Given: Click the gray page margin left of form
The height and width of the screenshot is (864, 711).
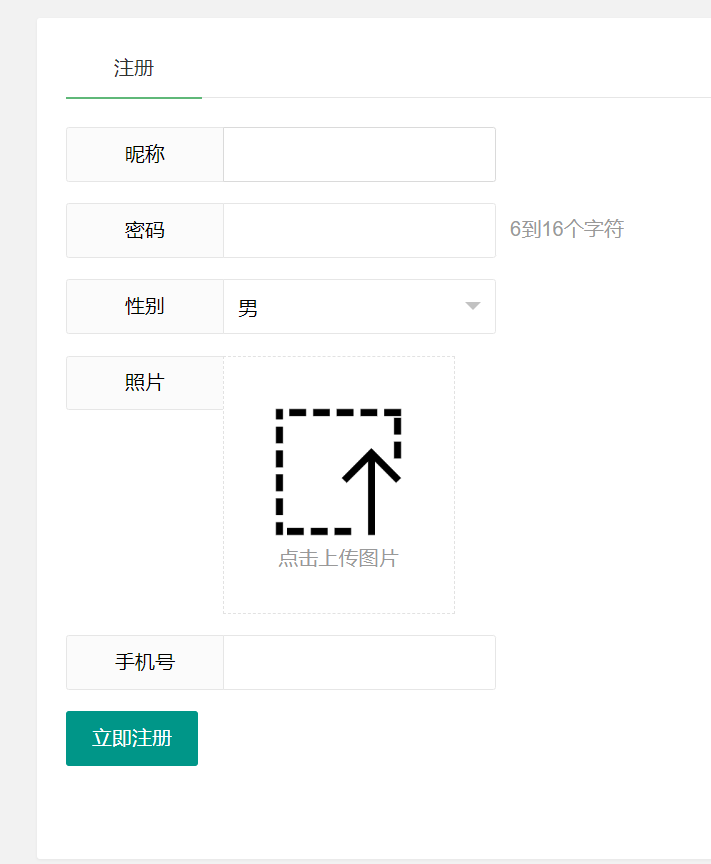Looking at the screenshot, I should click(x=17, y=430).
